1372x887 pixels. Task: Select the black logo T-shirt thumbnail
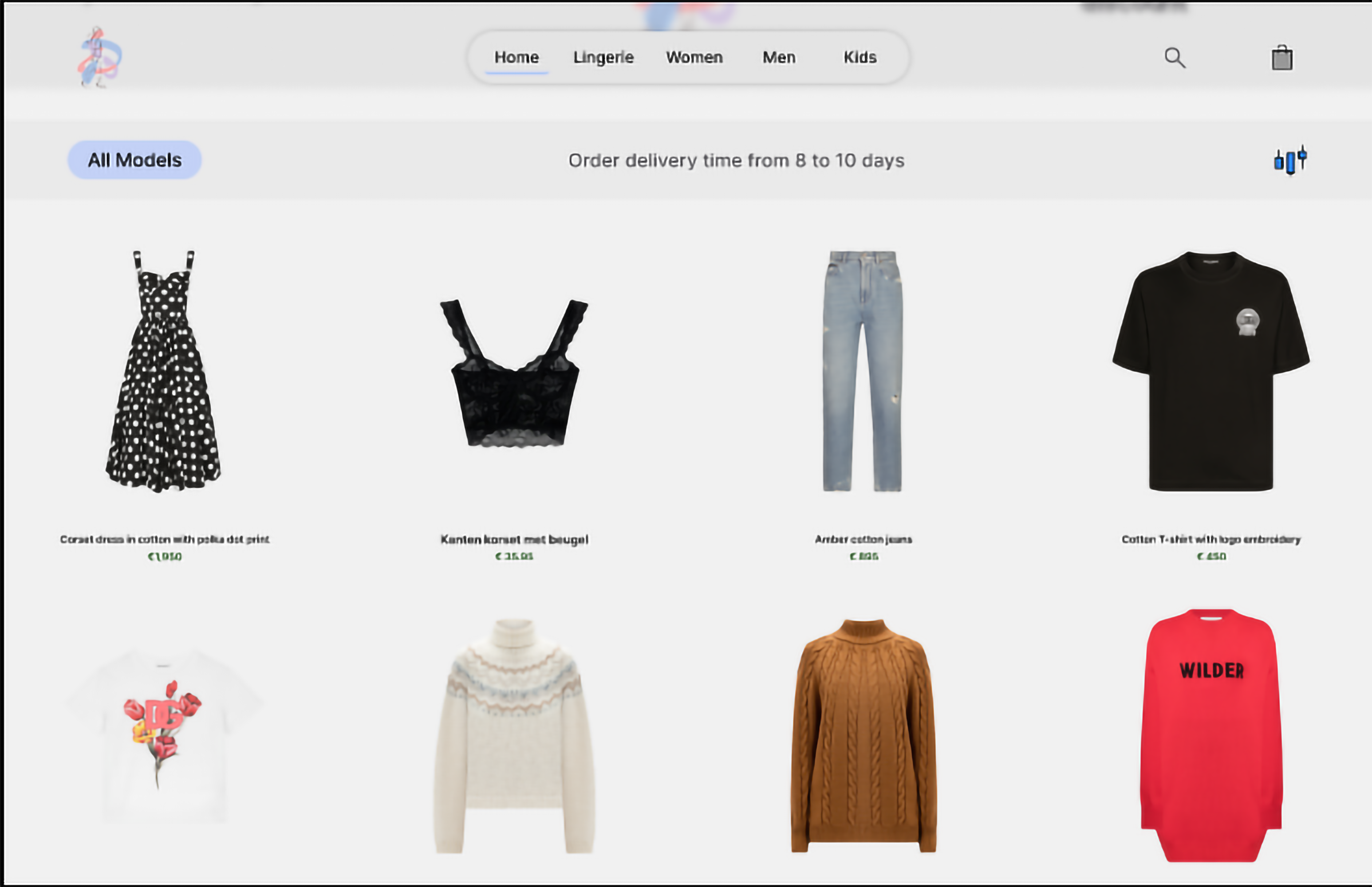tap(1210, 372)
